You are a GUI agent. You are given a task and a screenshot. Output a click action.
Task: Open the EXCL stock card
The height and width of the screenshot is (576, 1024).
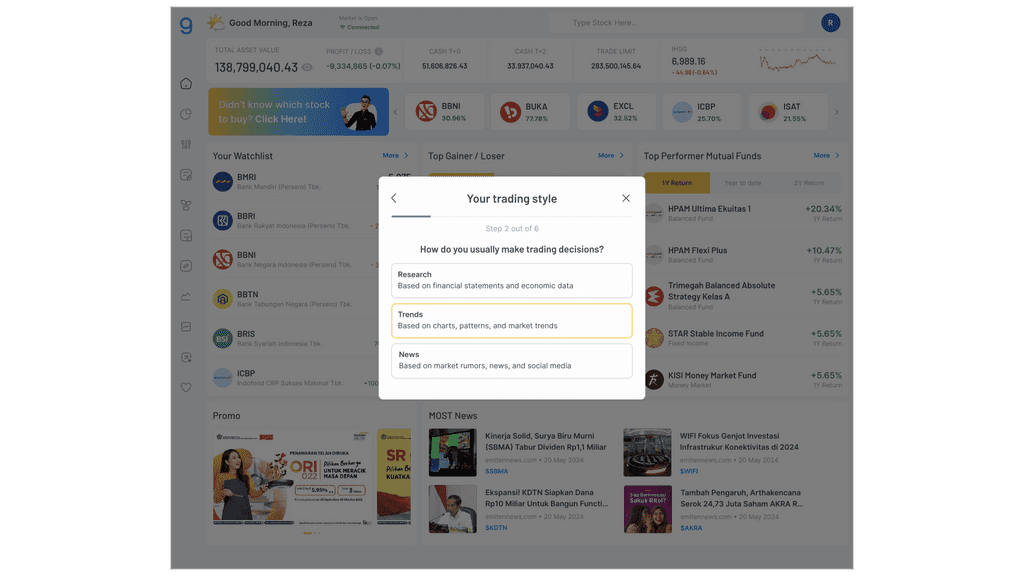tap(616, 112)
